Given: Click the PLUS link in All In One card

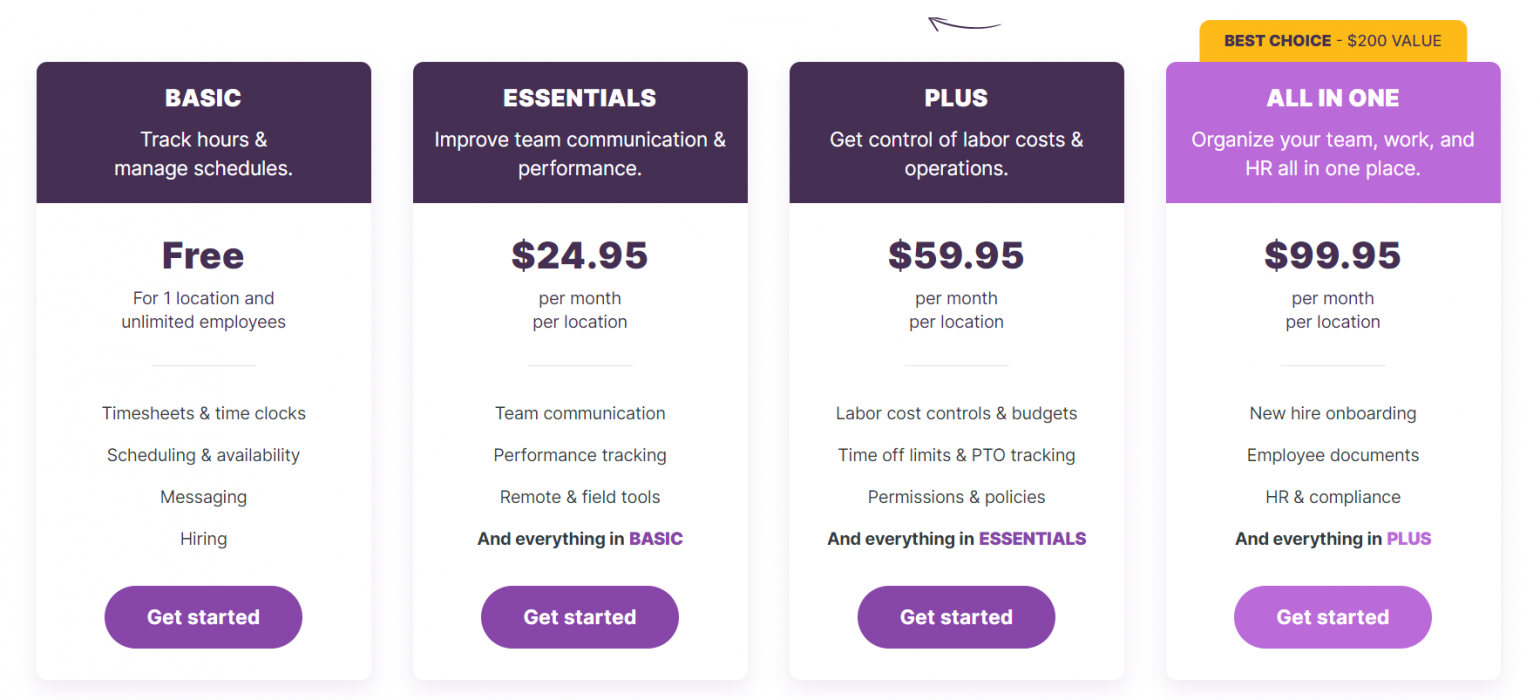Looking at the screenshot, I should pos(1409,539).
